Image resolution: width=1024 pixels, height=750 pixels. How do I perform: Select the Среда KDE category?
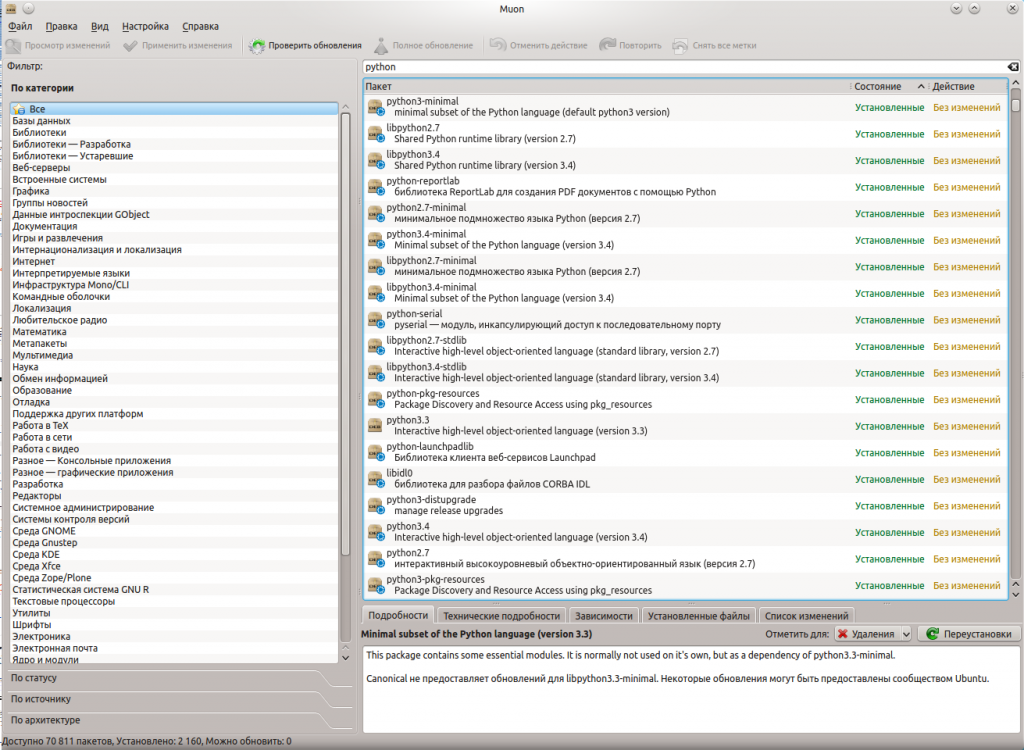point(174,554)
